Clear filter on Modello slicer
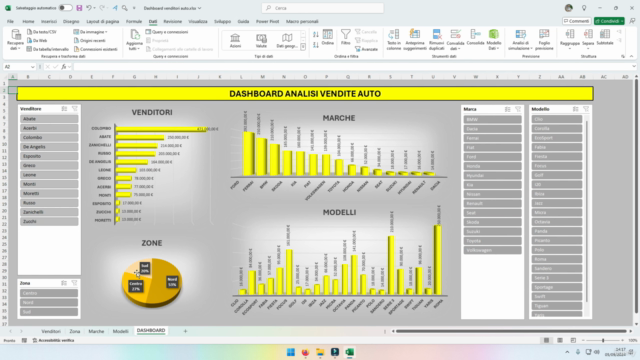Image resolution: width=640 pixels, height=360 pixels. [x=586, y=109]
